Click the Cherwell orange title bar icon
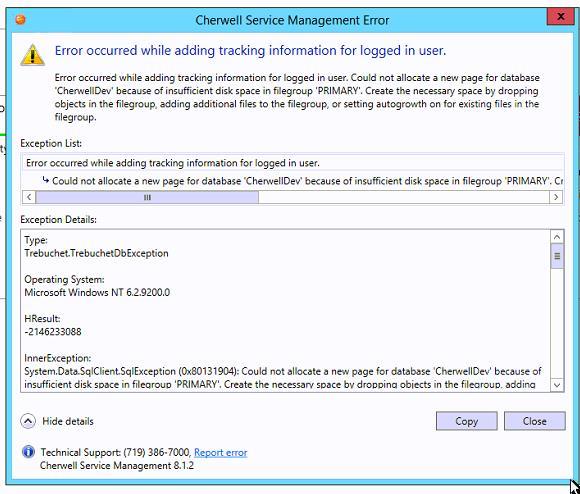 21,19
